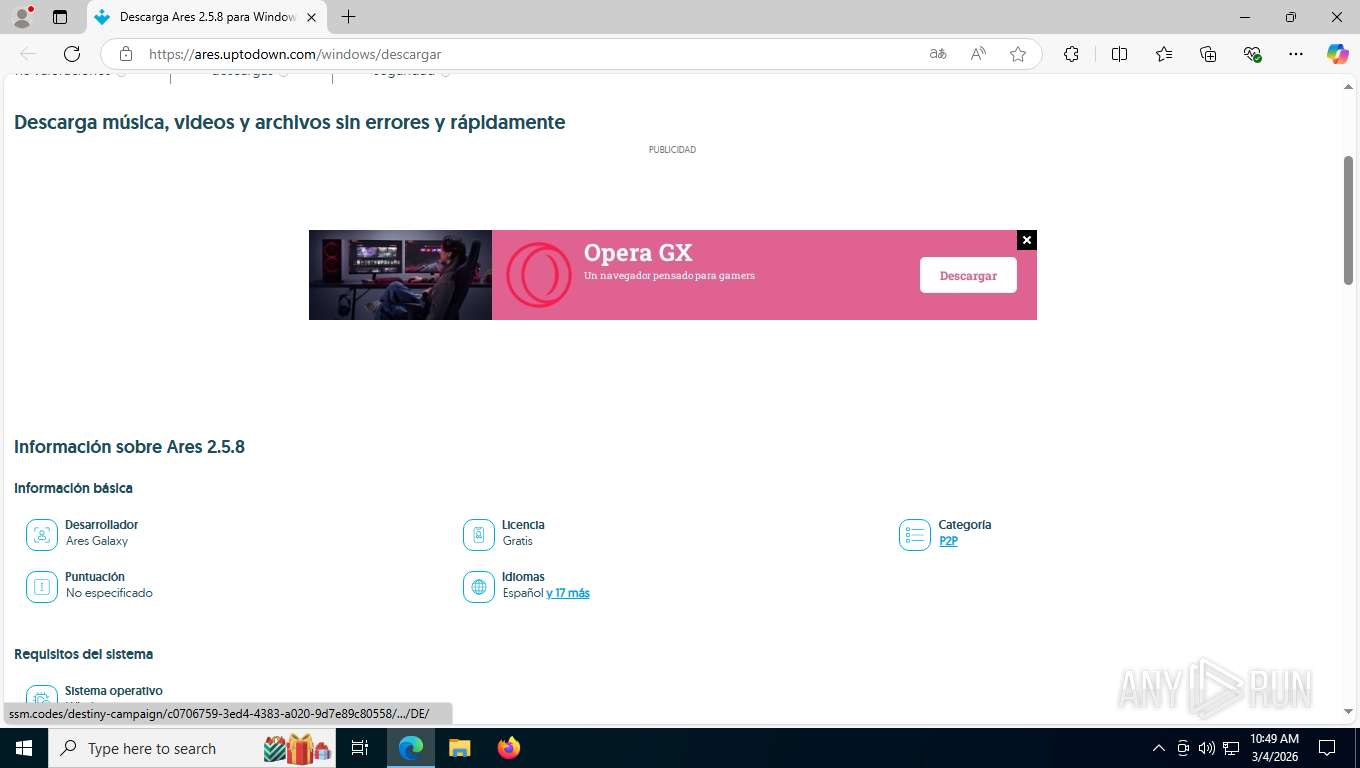The image size is (1360, 768).
Task: Click the 'Descarga música, videos y archivos' heading
Action: (290, 122)
